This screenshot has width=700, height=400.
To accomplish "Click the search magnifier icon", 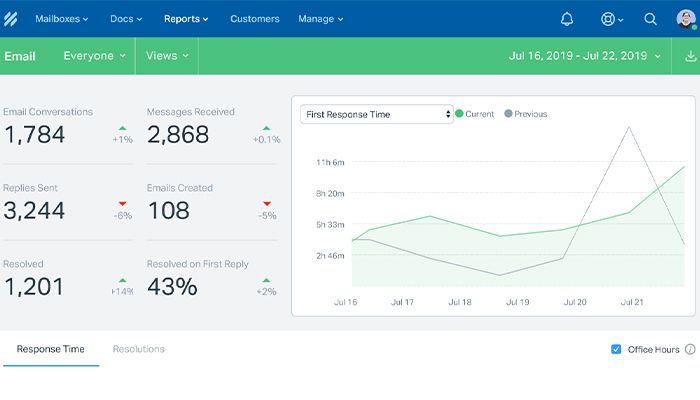I will (x=650, y=19).
